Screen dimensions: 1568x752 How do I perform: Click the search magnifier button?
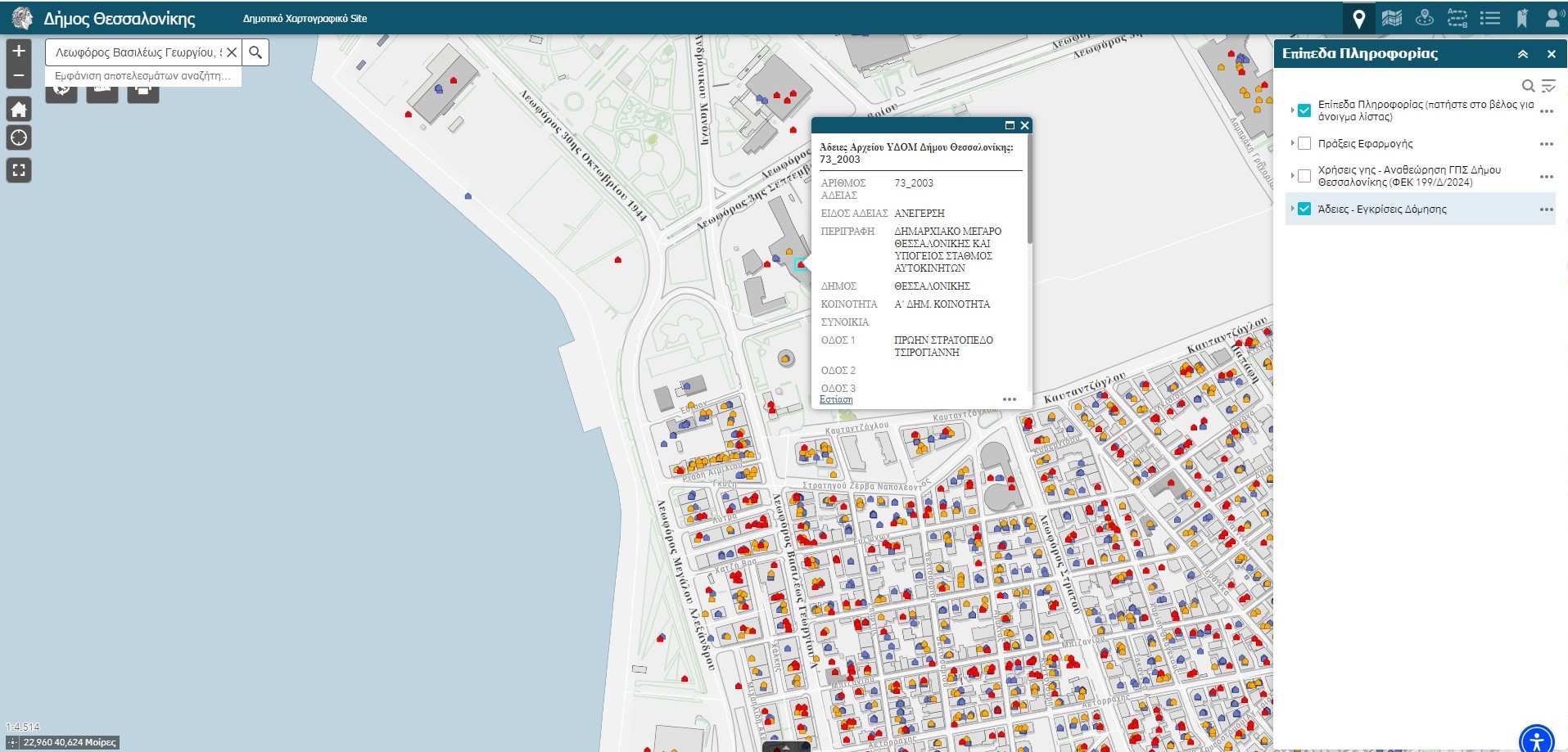255,52
